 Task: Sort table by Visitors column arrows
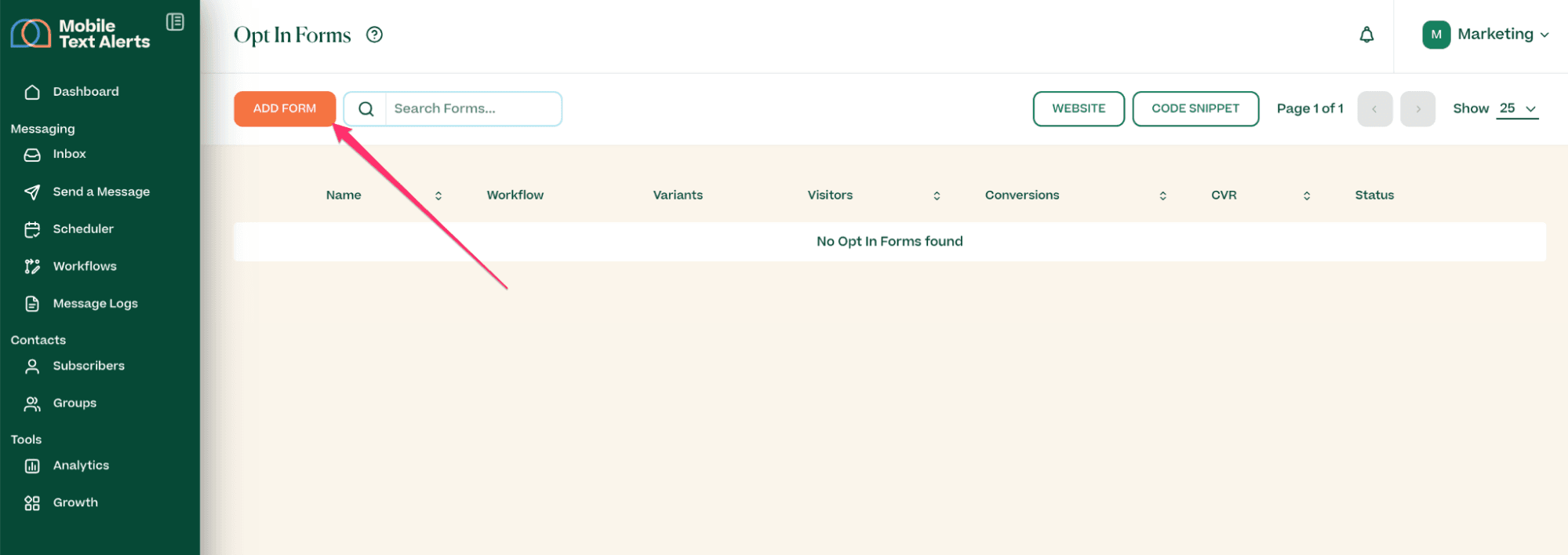point(937,195)
